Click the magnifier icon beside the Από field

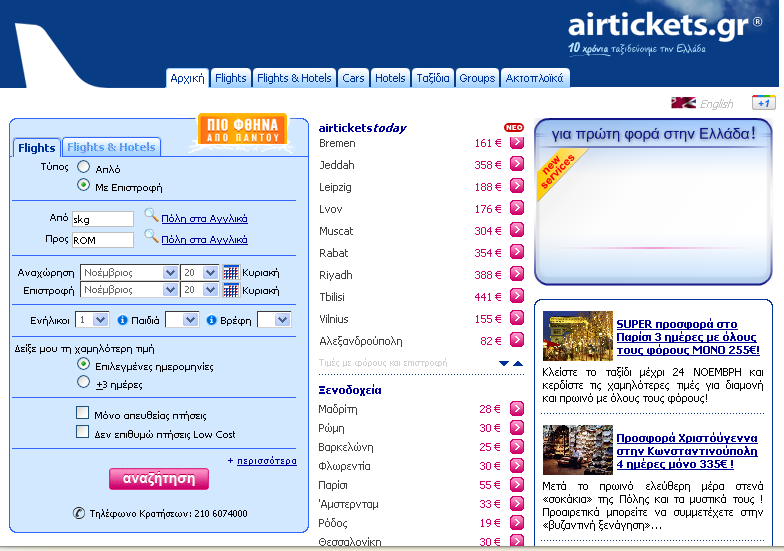coord(152,216)
